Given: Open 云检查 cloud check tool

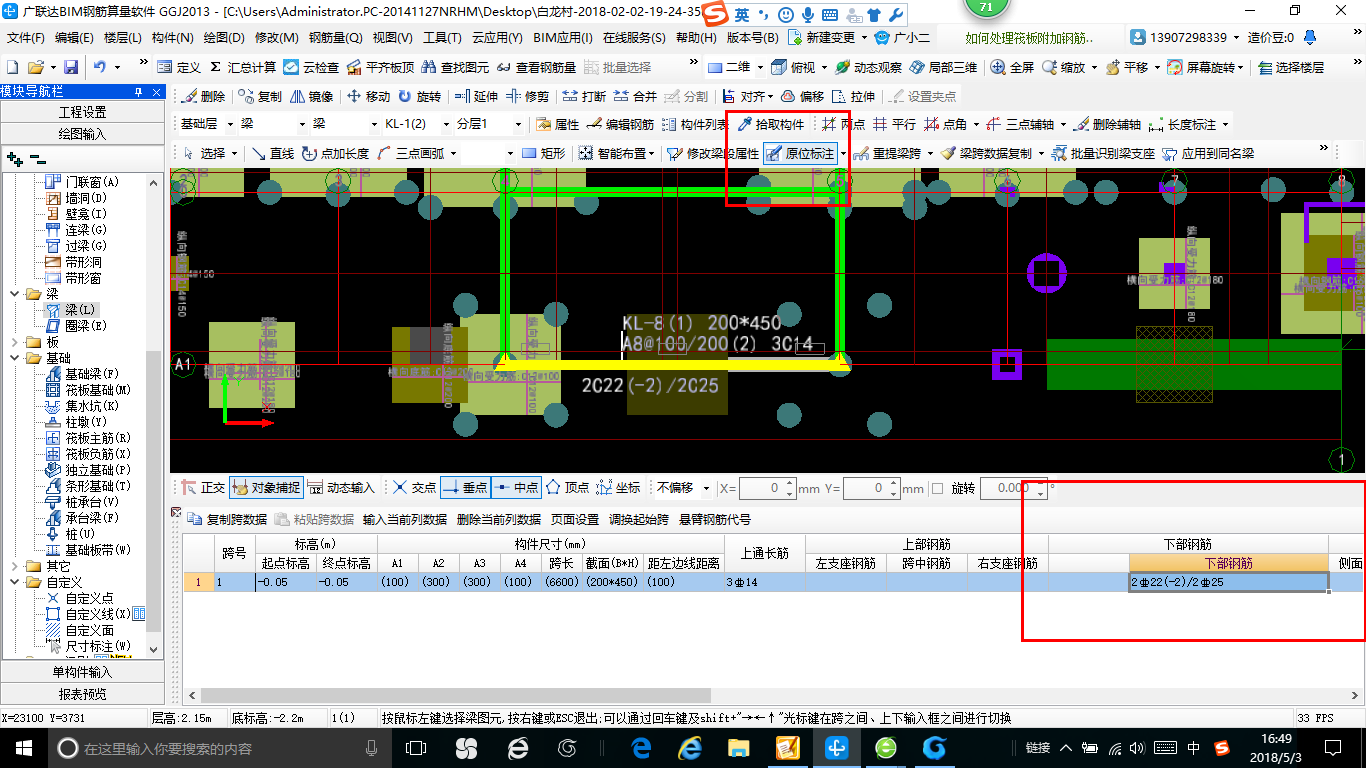Looking at the screenshot, I should coord(311,67).
